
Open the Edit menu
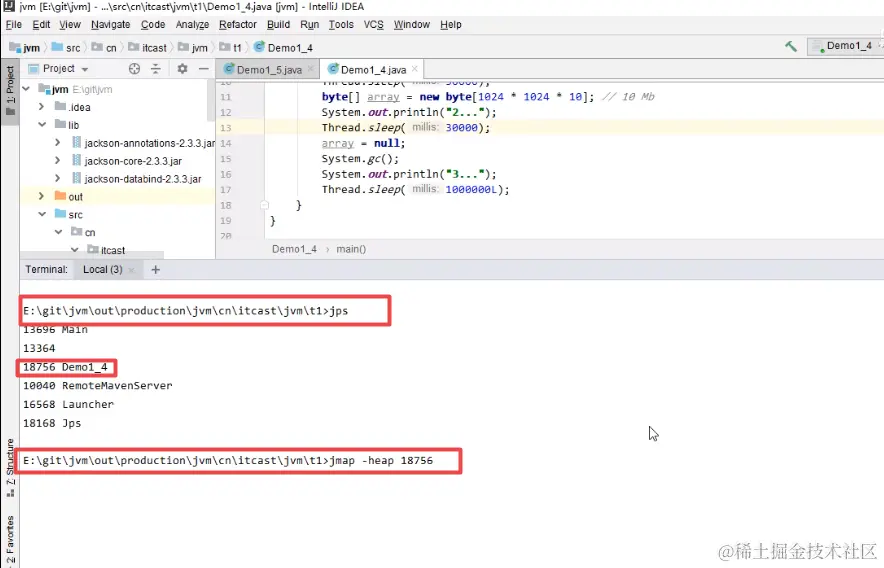click(41, 25)
